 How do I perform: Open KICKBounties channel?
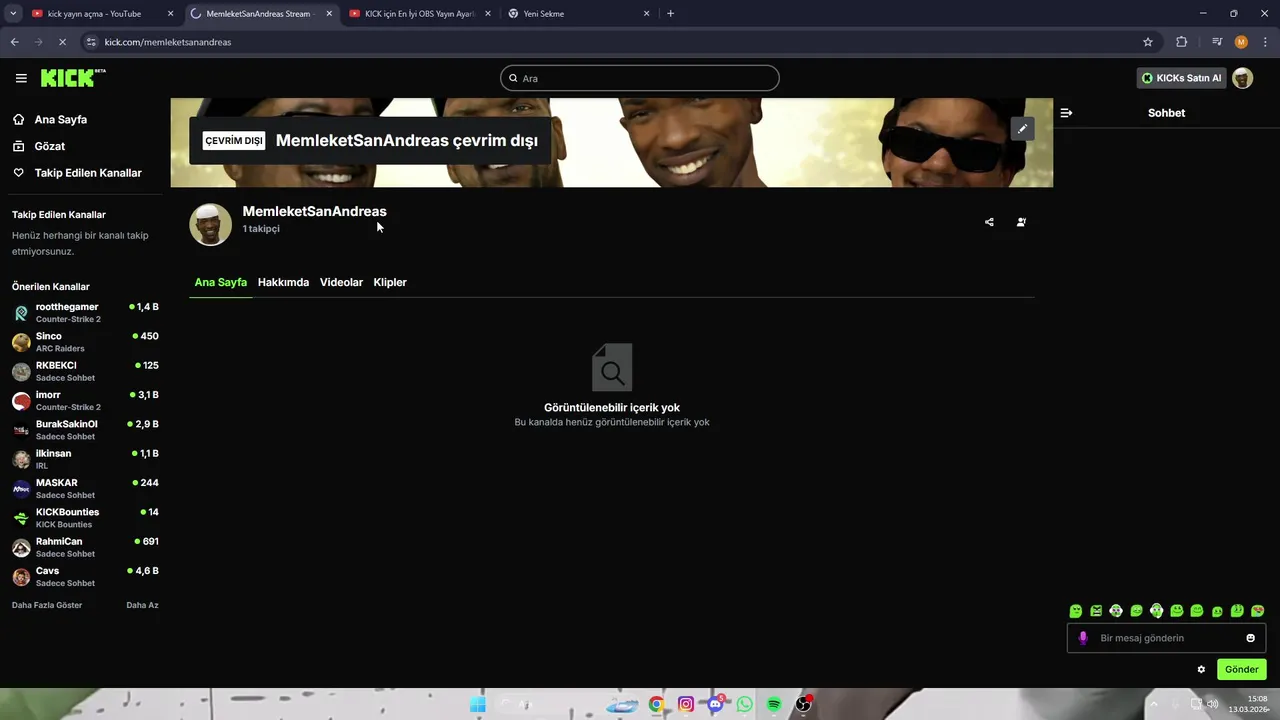point(85,518)
